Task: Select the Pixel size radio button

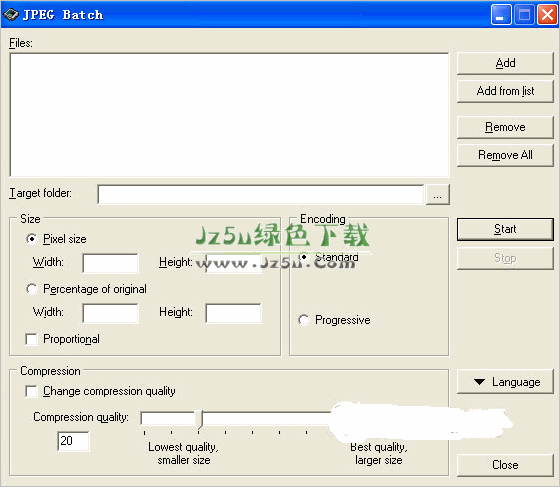Action: pyautogui.click(x=32, y=239)
